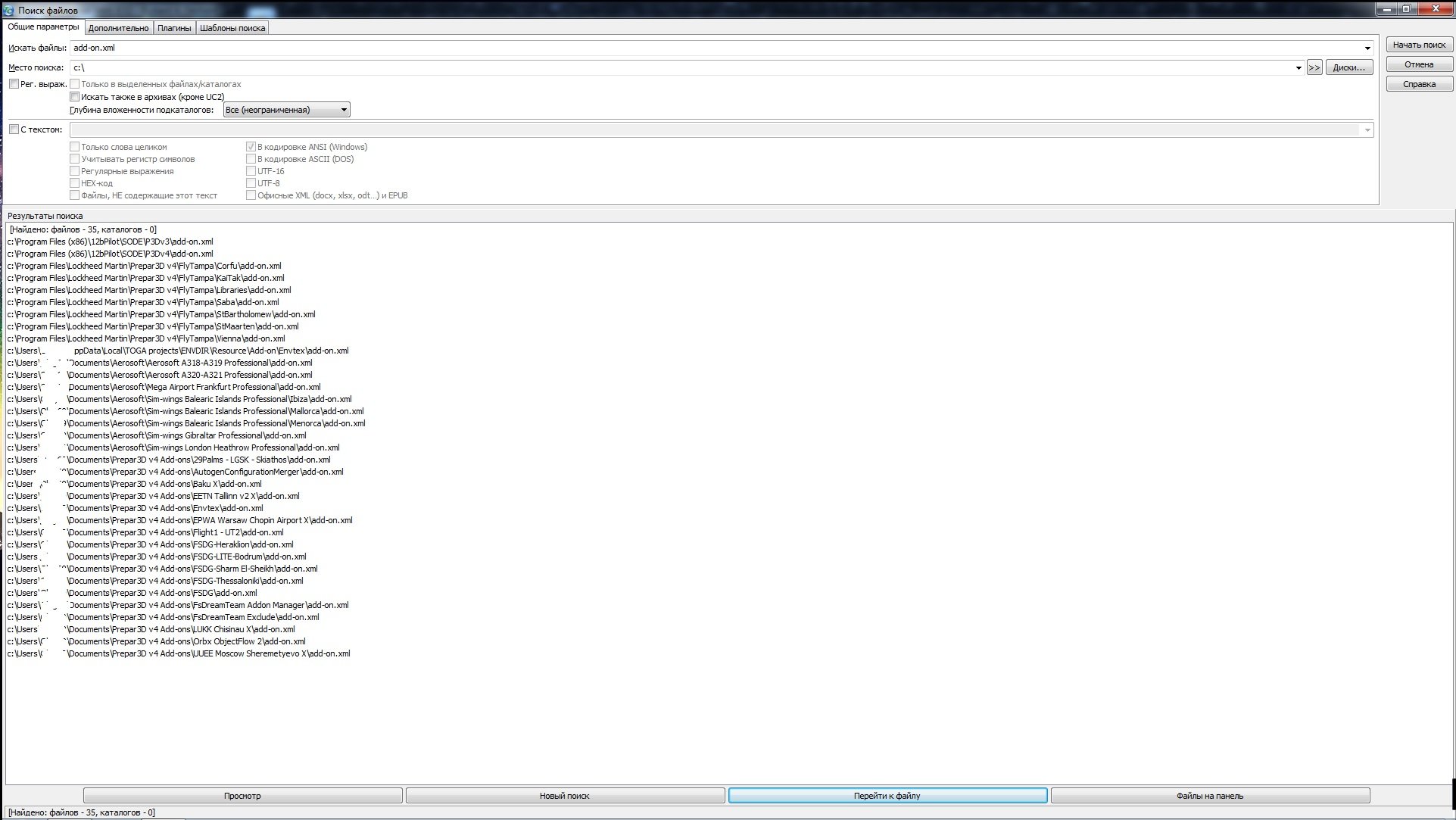The width and height of the screenshot is (1456, 820).
Task: Toggle Учитывать регистр символов checkbox
Action: [75, 159]
